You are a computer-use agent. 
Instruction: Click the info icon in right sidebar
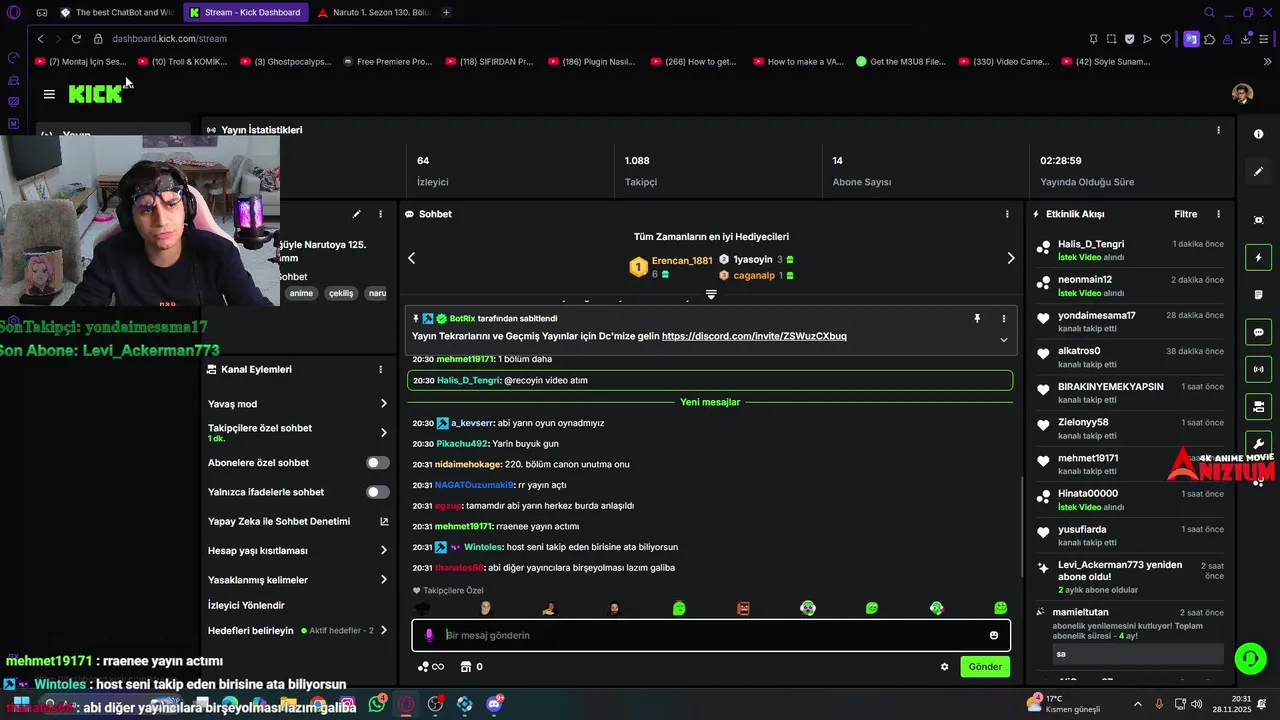pyautogui.click(x=1258, y=134)
